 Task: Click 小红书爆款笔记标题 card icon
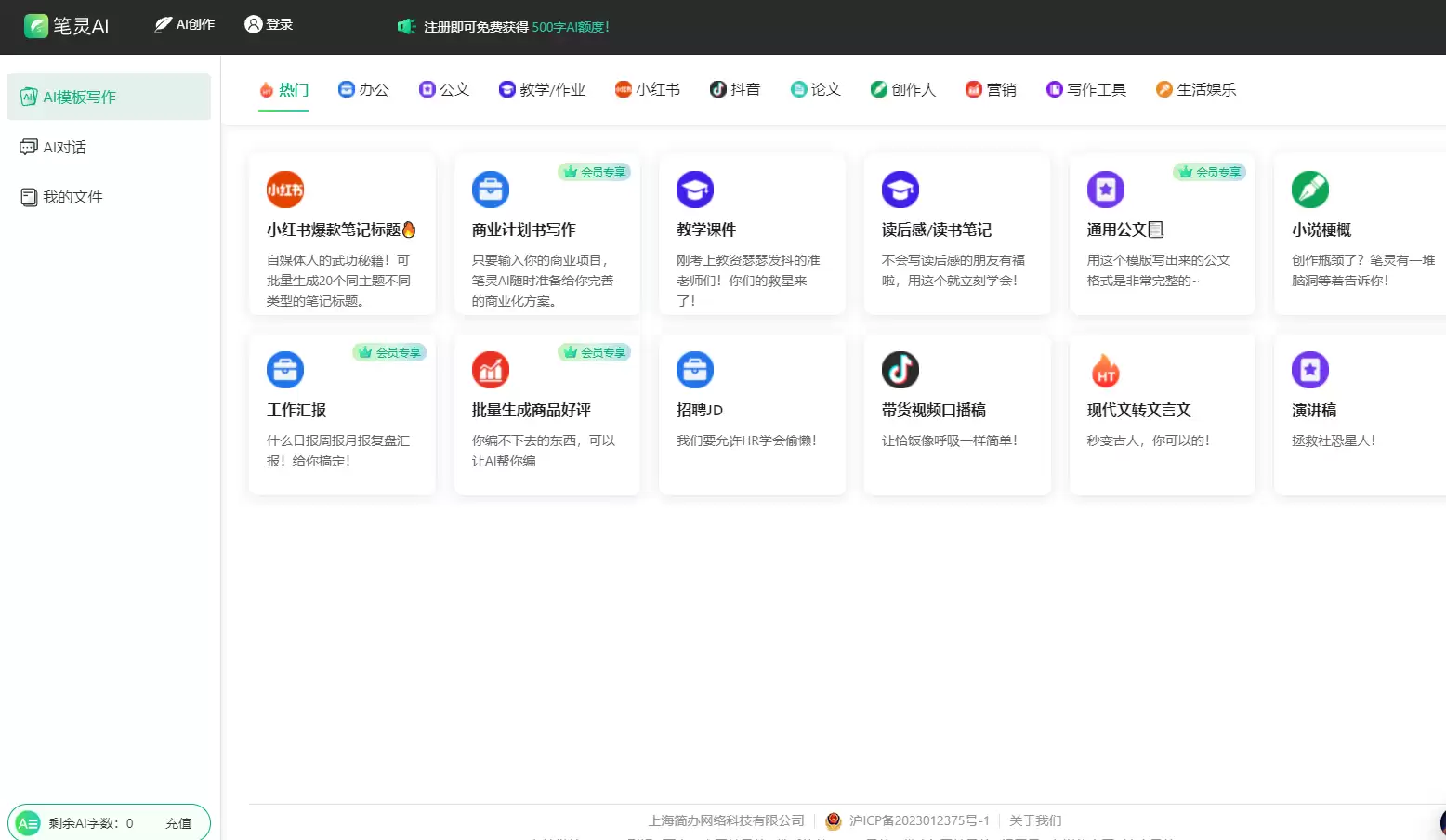pos(285,190)
